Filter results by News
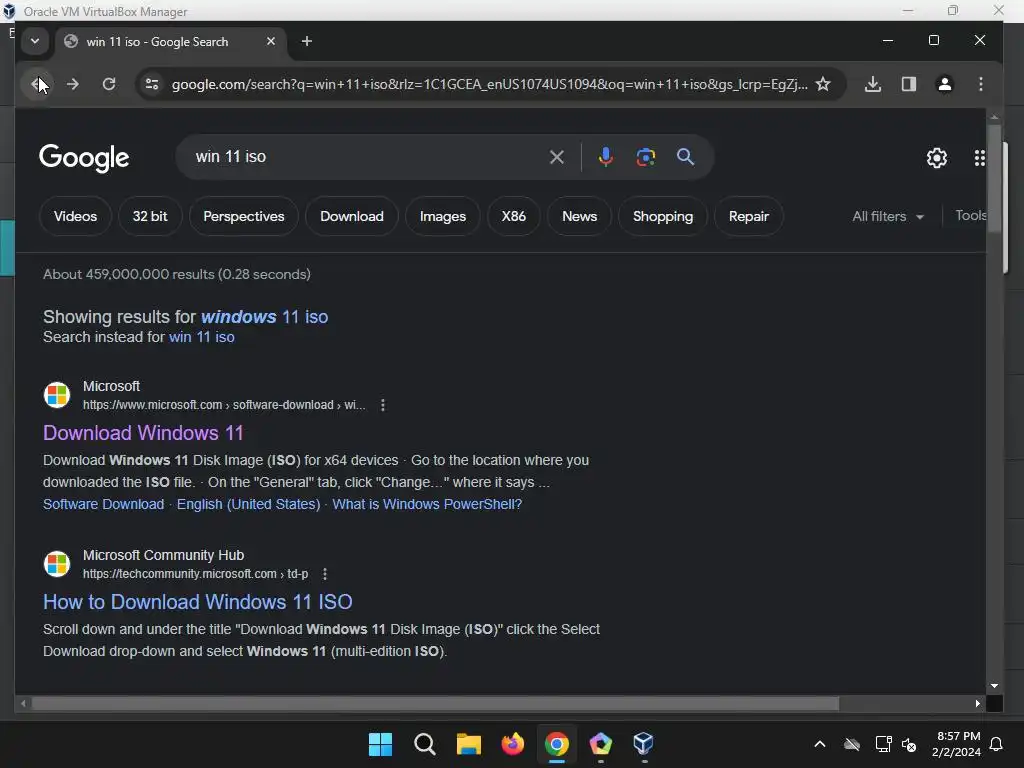The height and width of the screenshot is (768, 1024). (579, 216)
